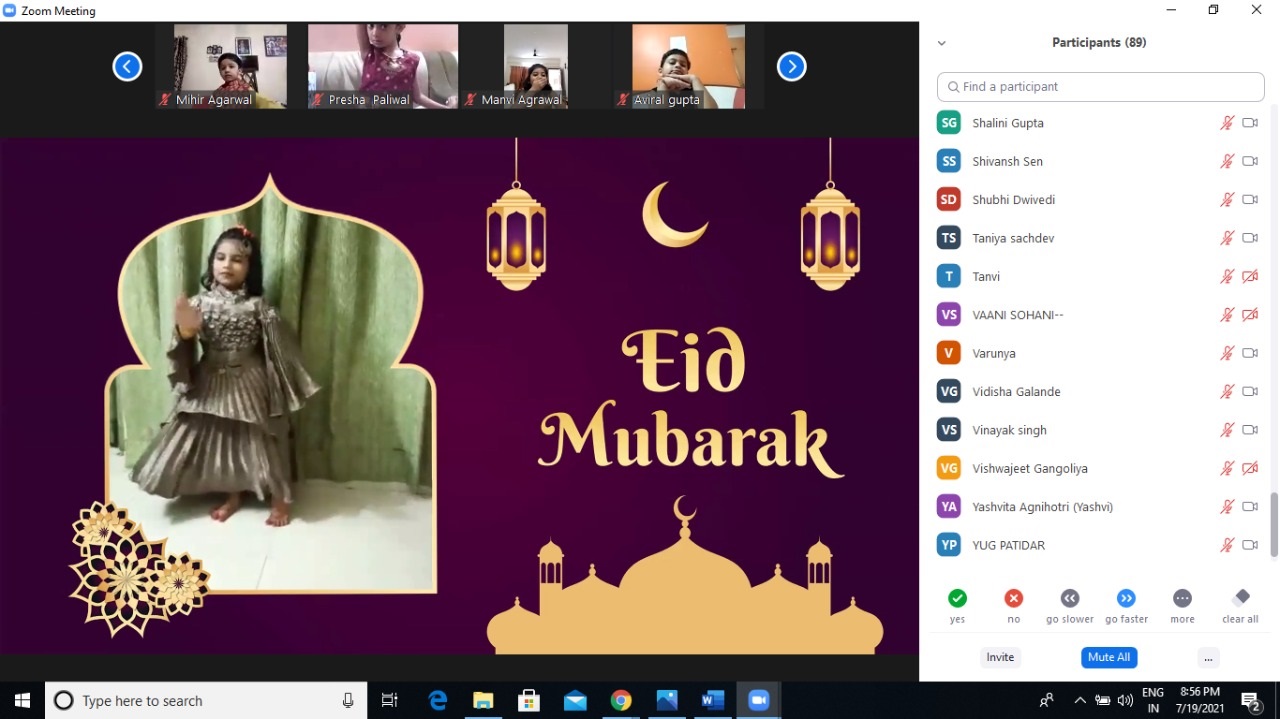
Task: Click Shivansh Sen's muted microphone icon
Action: pos(1227,161)
